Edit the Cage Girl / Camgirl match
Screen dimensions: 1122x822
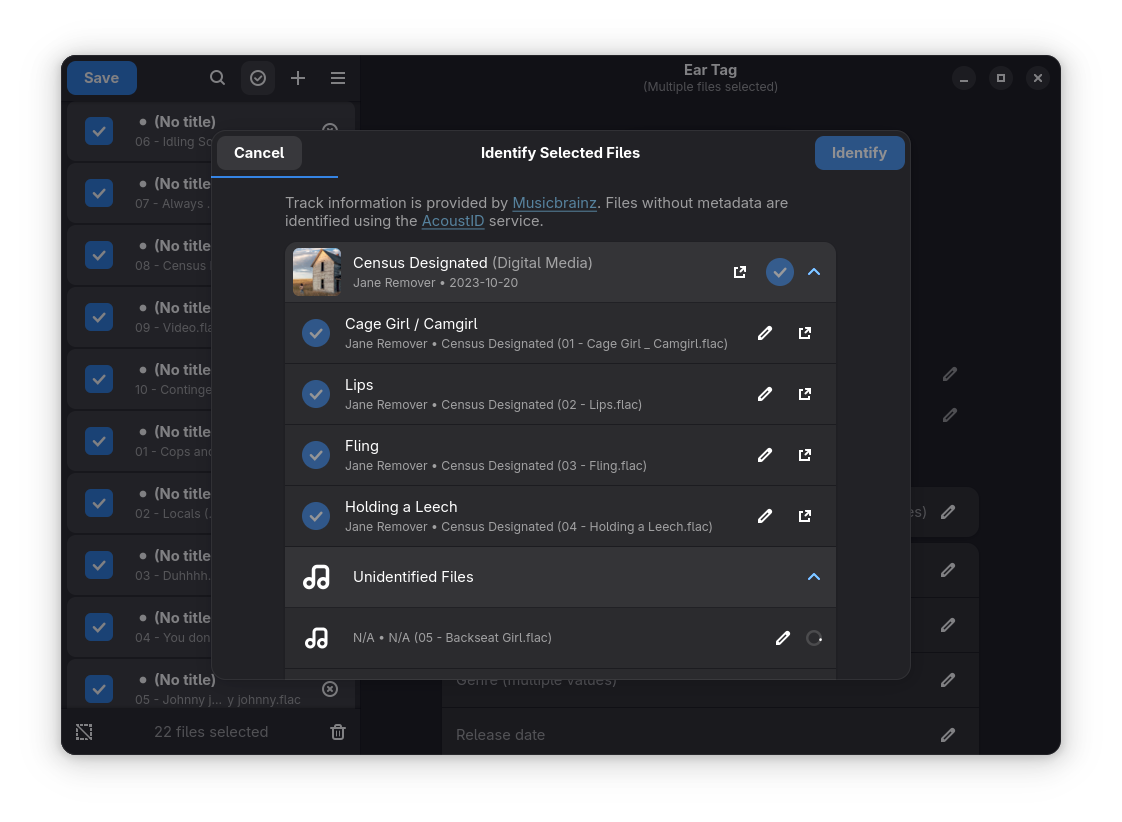tap(765, 333)
